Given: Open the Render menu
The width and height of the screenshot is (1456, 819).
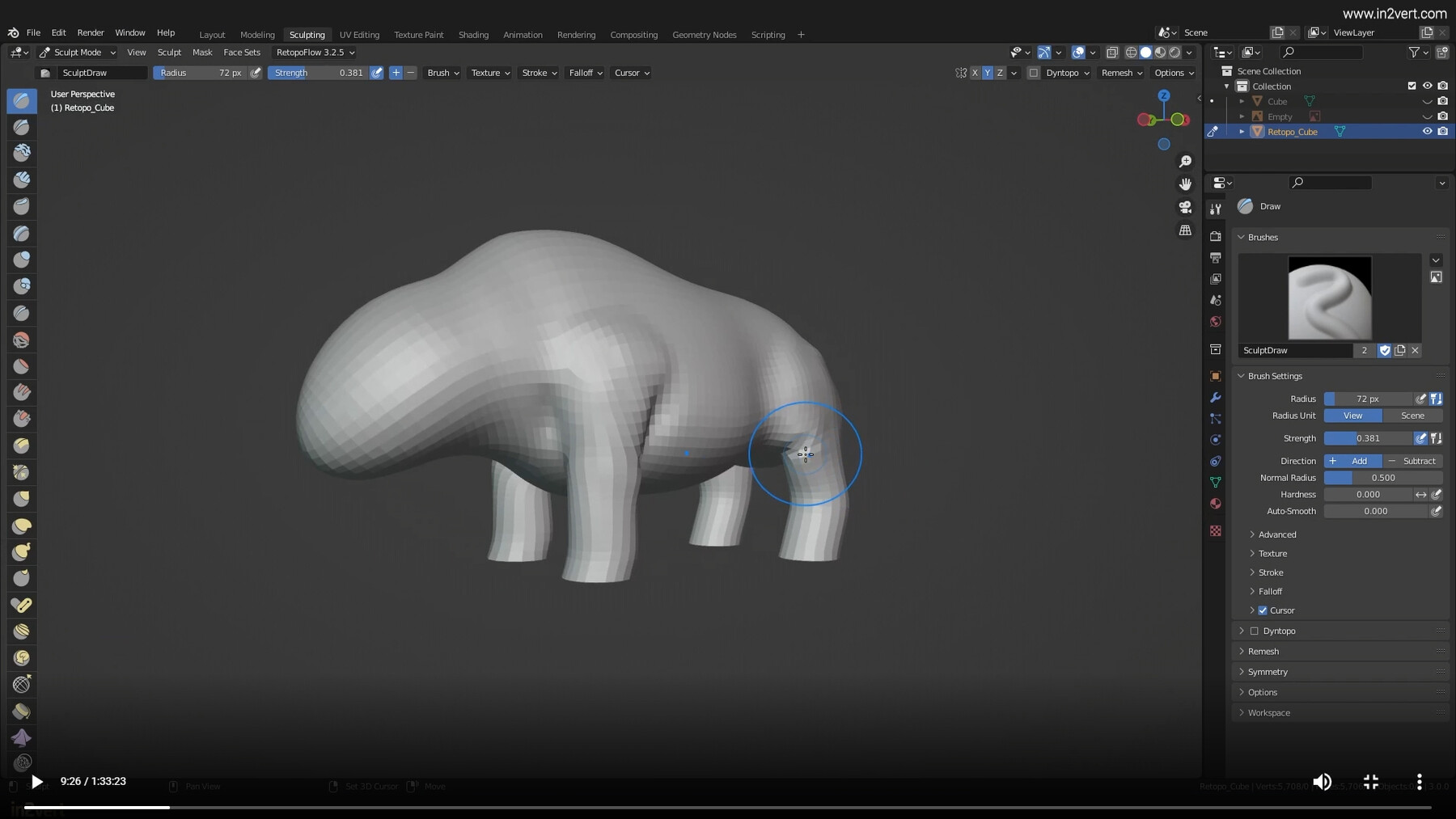Looking at the screenshot, I should pos(90,32).
